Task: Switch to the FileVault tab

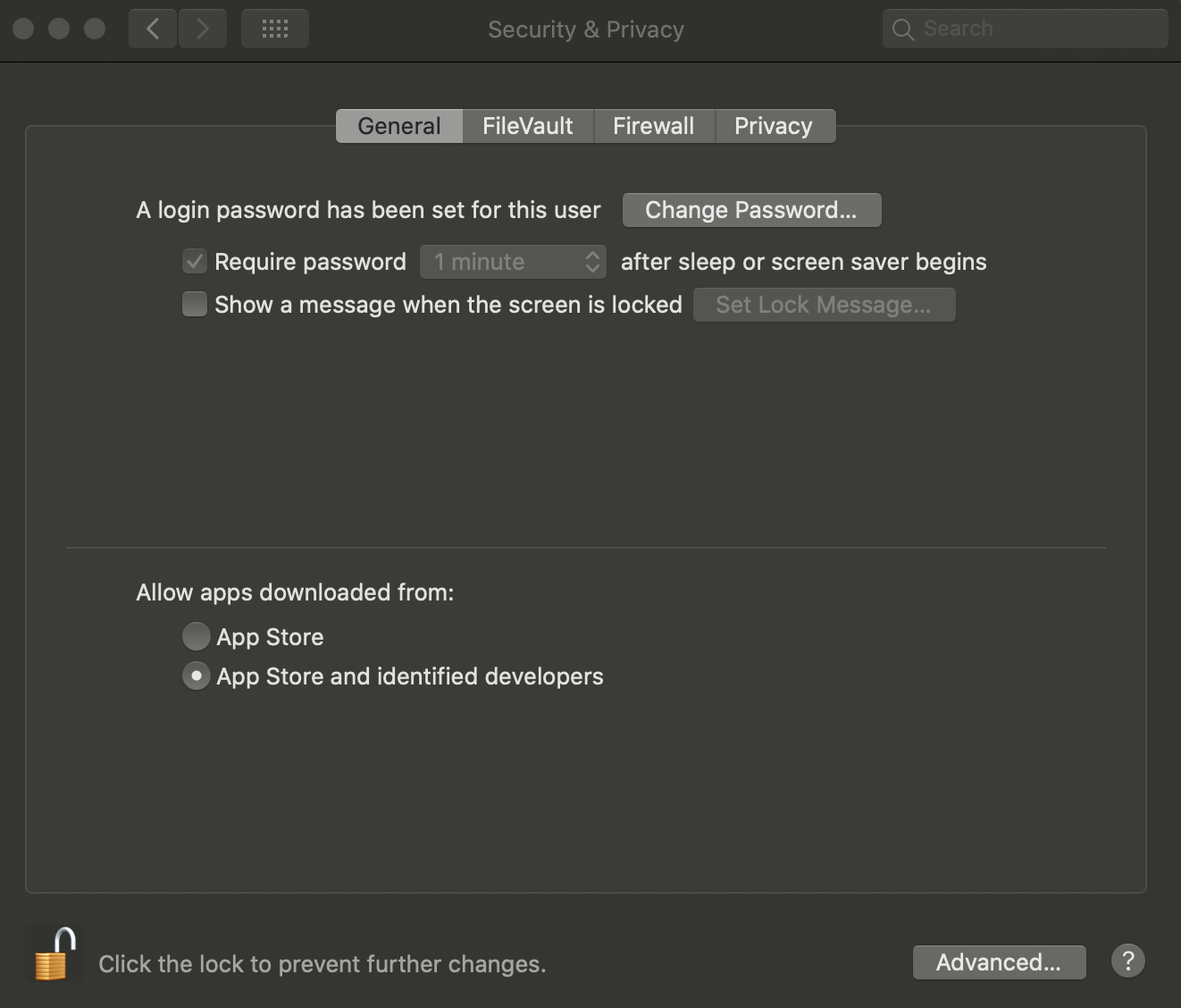Action: pos(527,126)
